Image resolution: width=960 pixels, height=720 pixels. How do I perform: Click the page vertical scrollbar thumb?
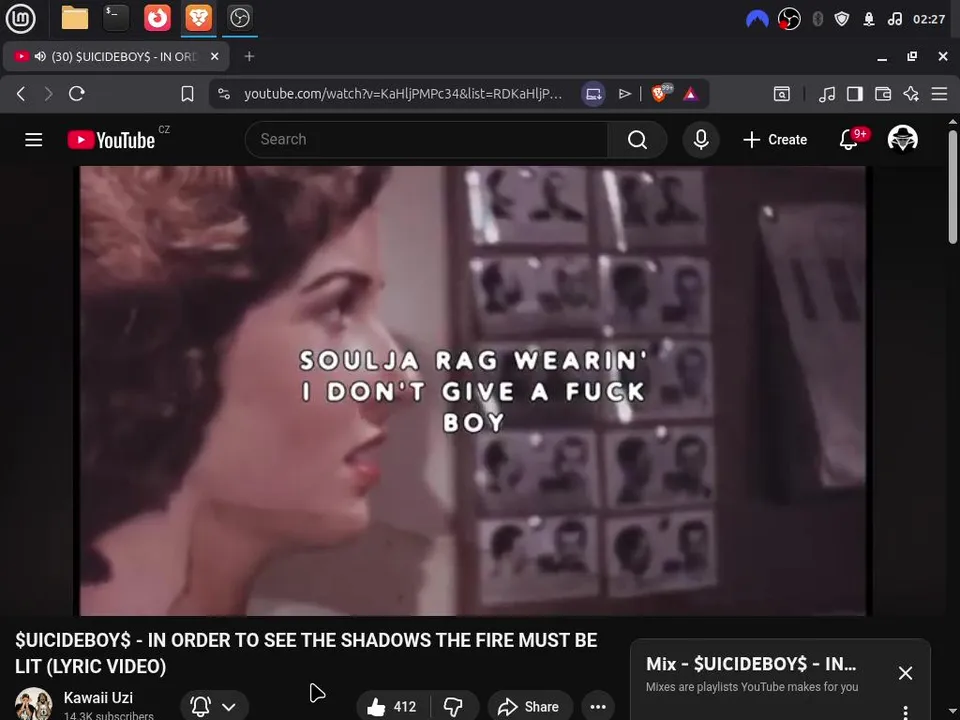pos(953,187)
